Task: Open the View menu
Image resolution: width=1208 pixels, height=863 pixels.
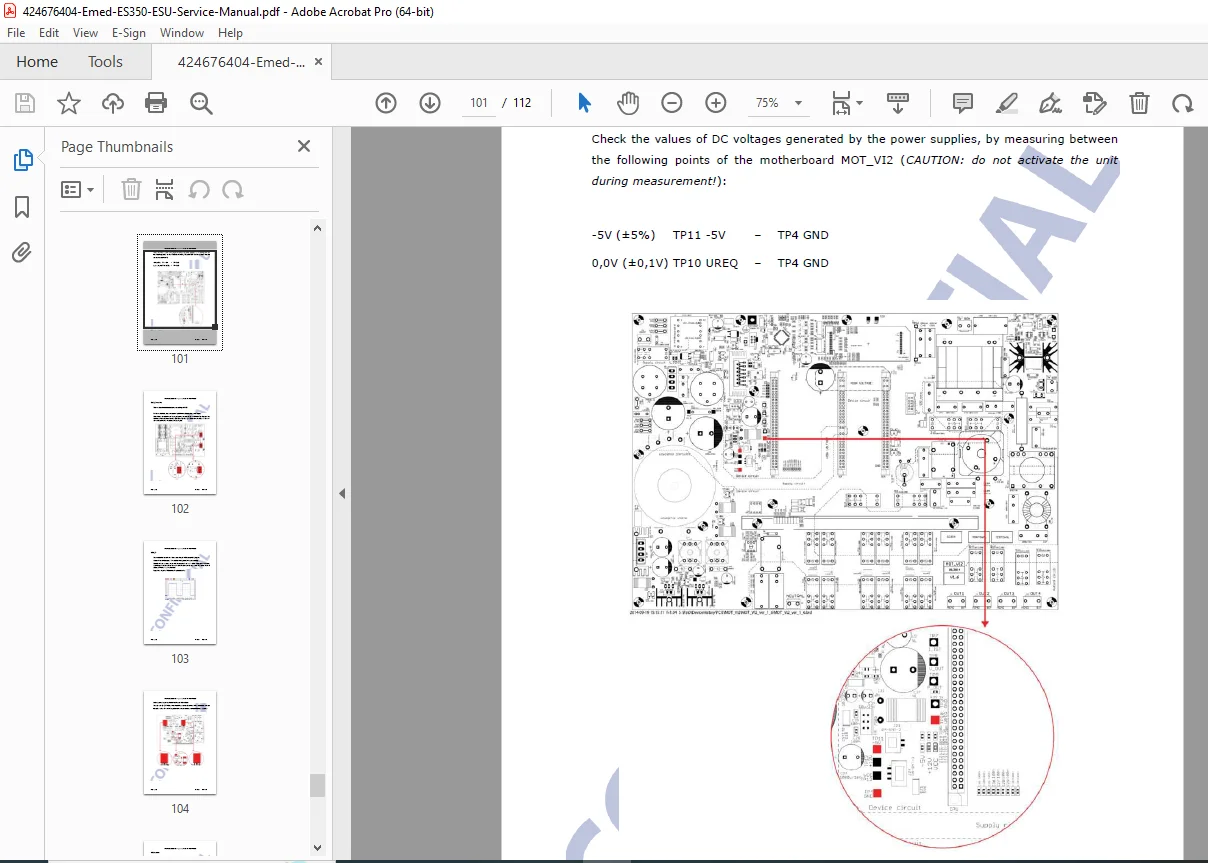Action: tap(86, 32)
